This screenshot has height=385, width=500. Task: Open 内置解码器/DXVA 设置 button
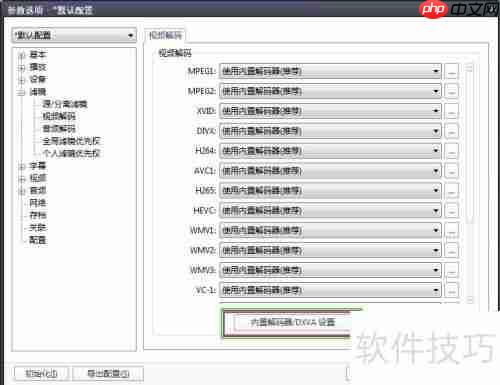click(x=292, y=322)
